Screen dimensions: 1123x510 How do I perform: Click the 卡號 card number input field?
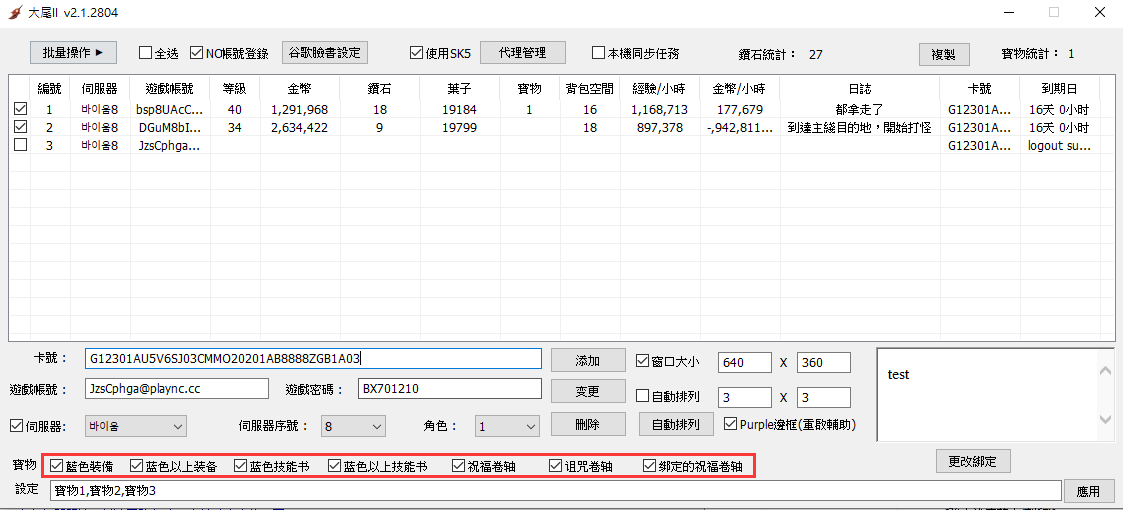pos(312,358)
